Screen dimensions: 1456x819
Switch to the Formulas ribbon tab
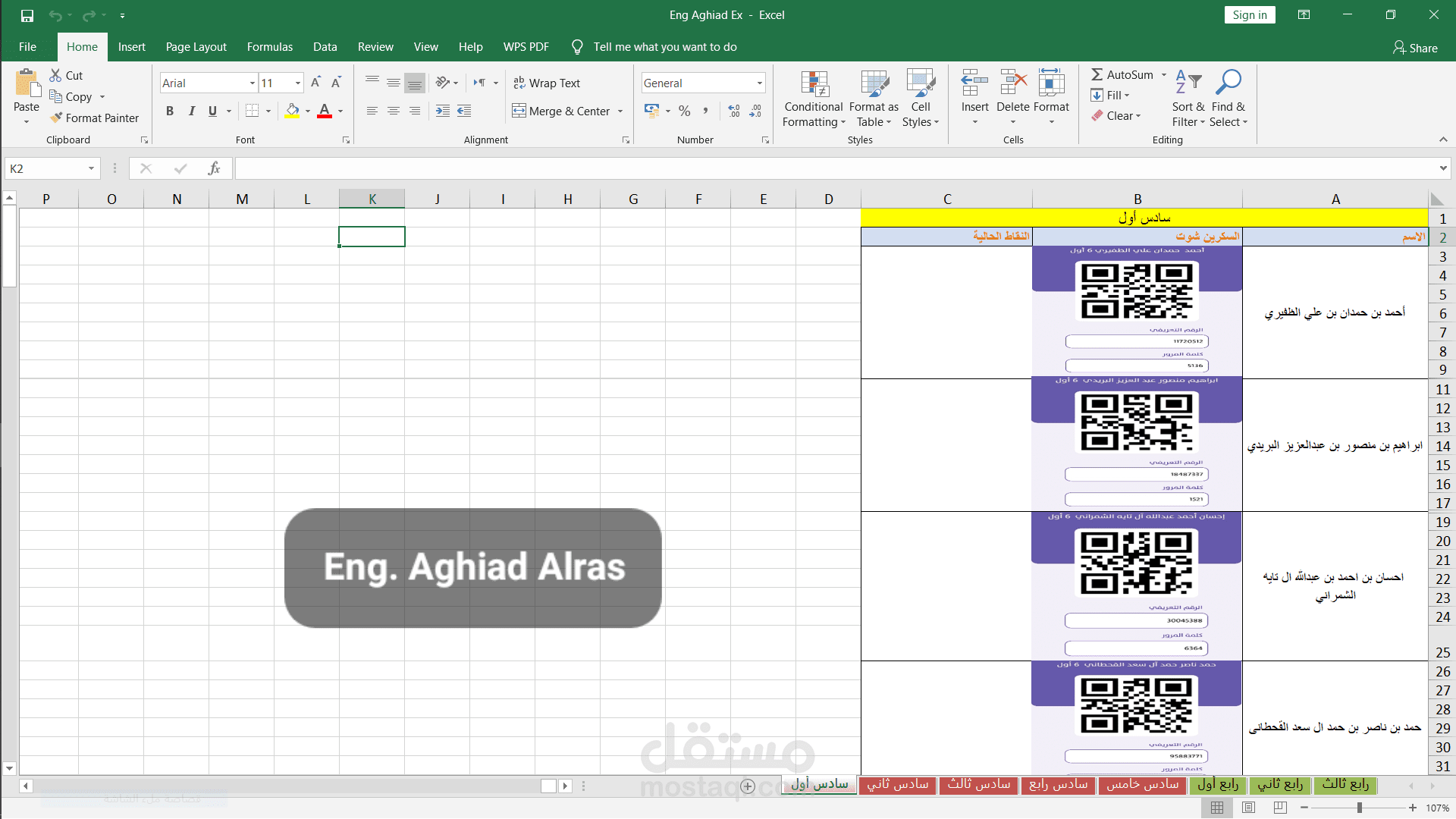pos(269,47)
